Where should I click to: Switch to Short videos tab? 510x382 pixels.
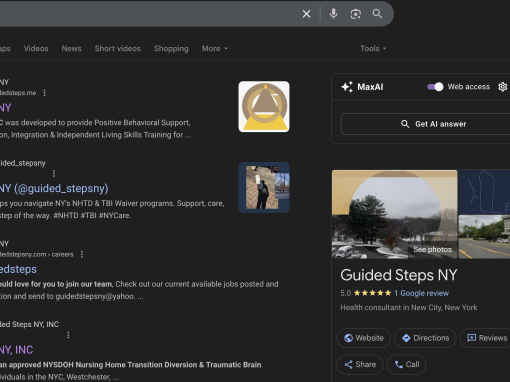[x=118, y=48]
